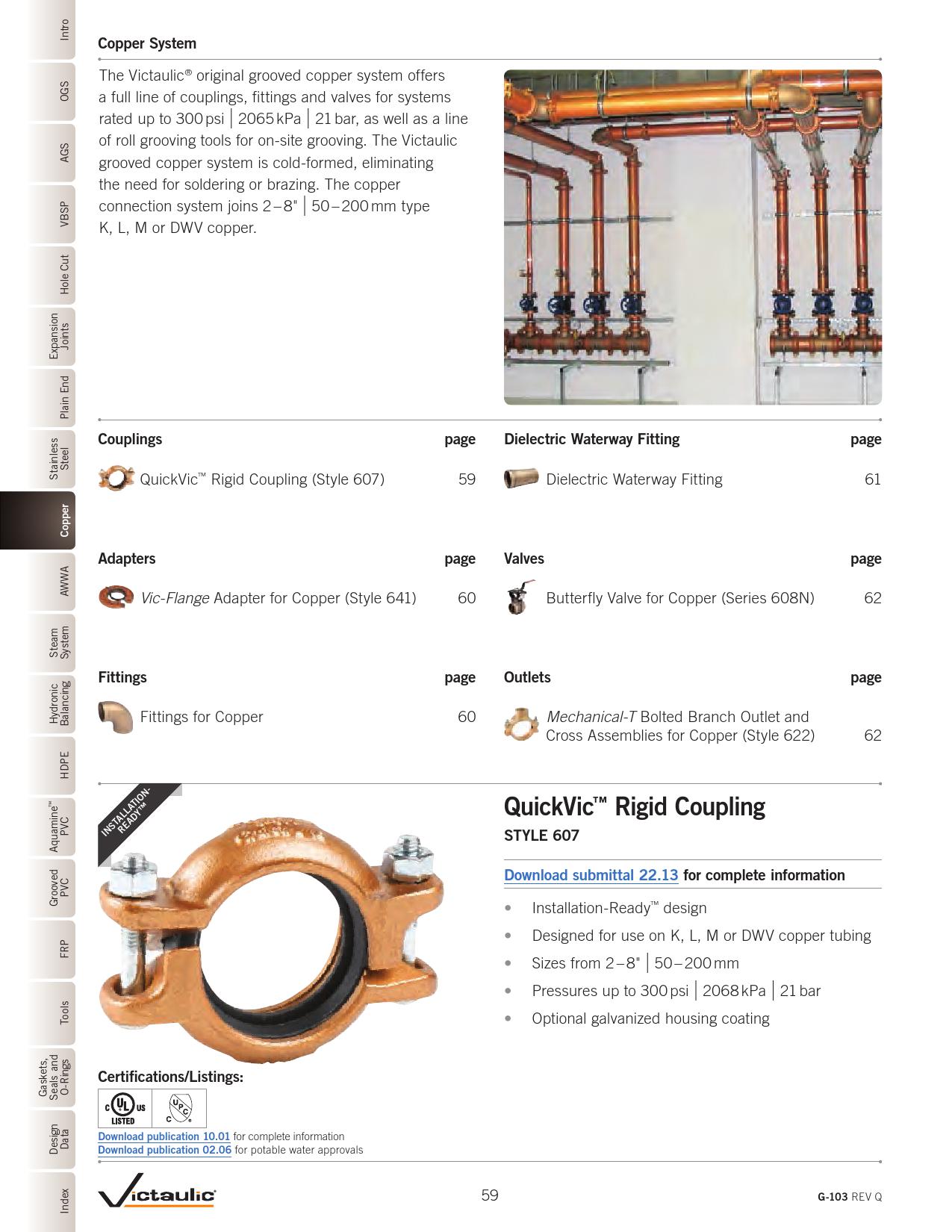Image resolution: width=952 pixels, height=1232 pixels.
Task: Open Download publication 10.01 link
Action: coord(164,1136)
